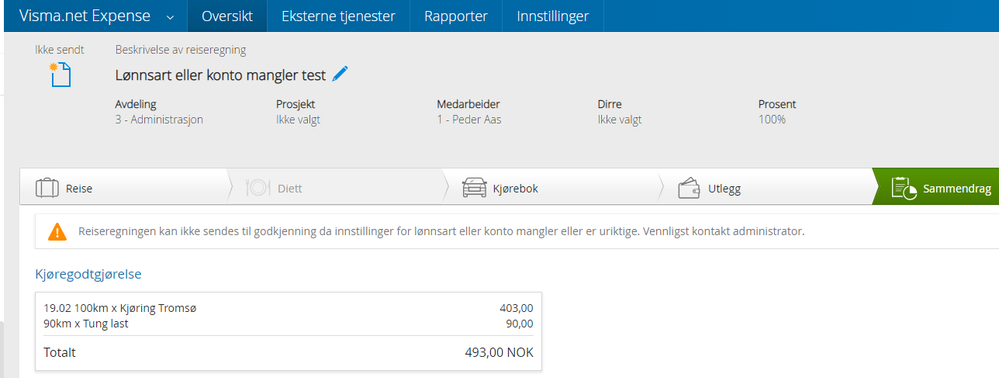This screenshot has height=378, width=999.
Task: Click the warning message about lønnsart eller konto
Action: point(442,231)
